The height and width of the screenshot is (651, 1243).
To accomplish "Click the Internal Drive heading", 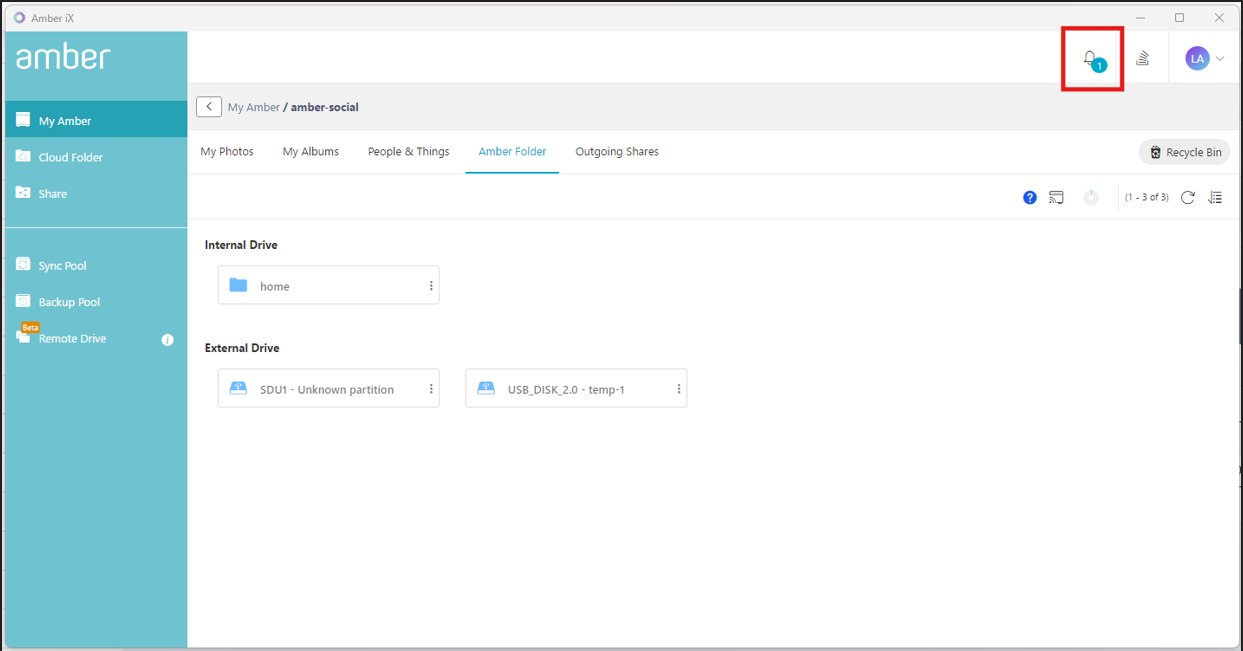I will coord(241,245).
